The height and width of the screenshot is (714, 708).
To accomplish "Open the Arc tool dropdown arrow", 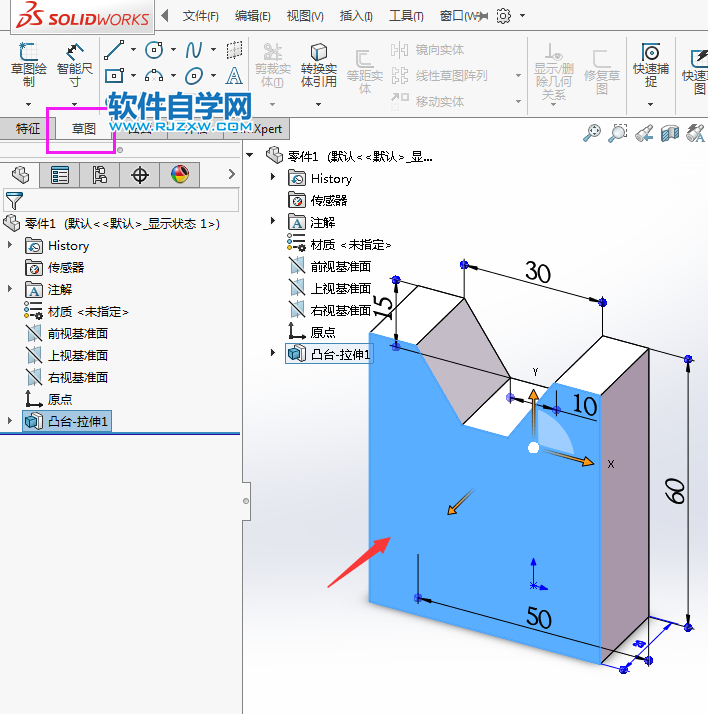I will 173,75.
